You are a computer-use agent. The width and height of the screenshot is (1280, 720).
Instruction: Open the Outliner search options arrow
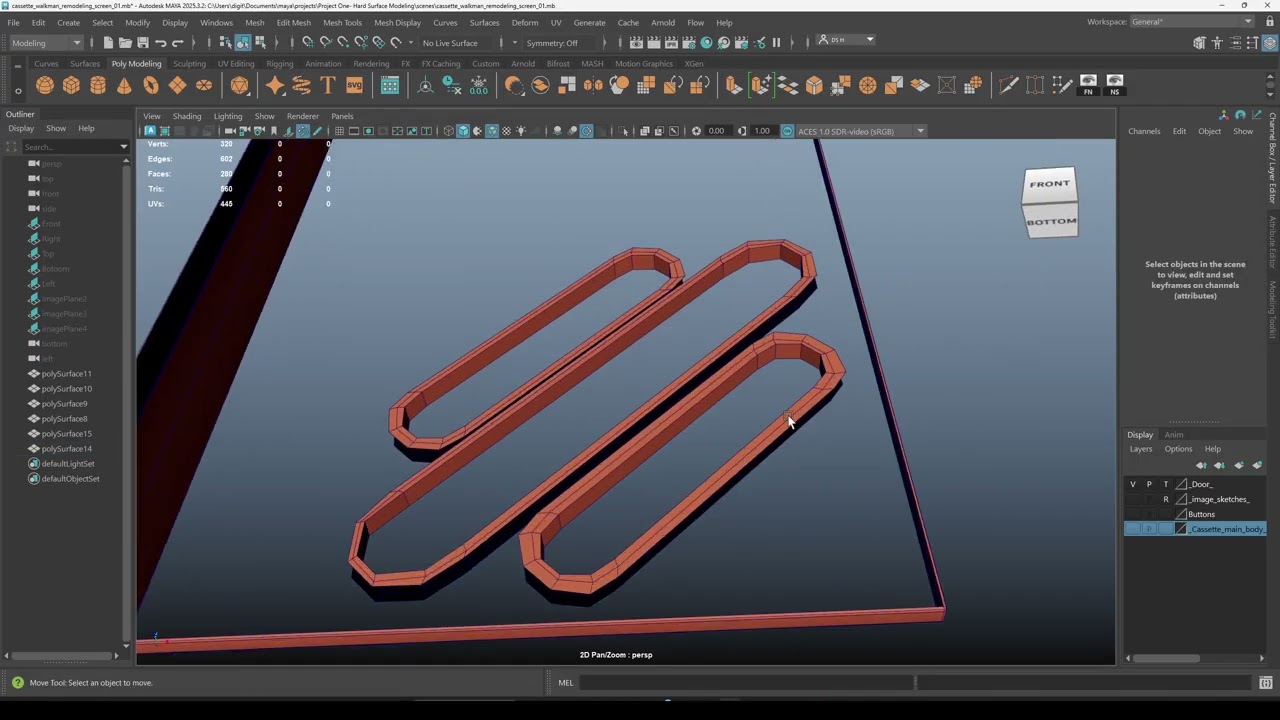coord(124,147)
